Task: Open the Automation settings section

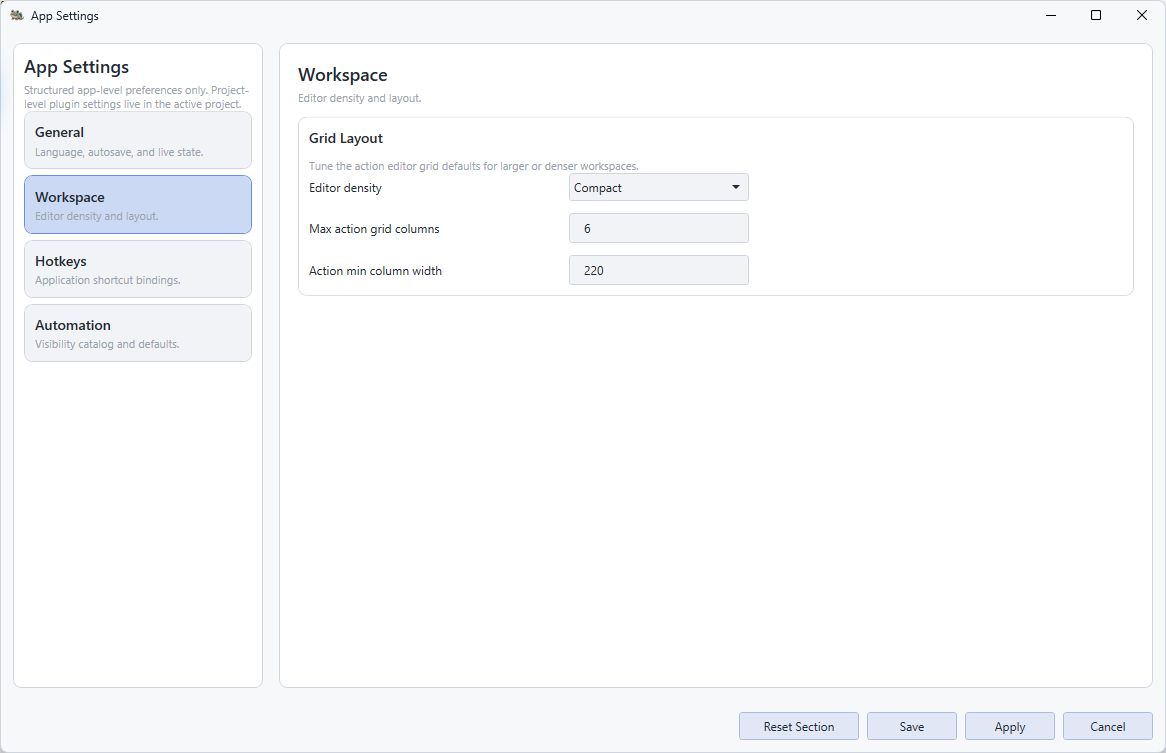Action: (138, 333)
